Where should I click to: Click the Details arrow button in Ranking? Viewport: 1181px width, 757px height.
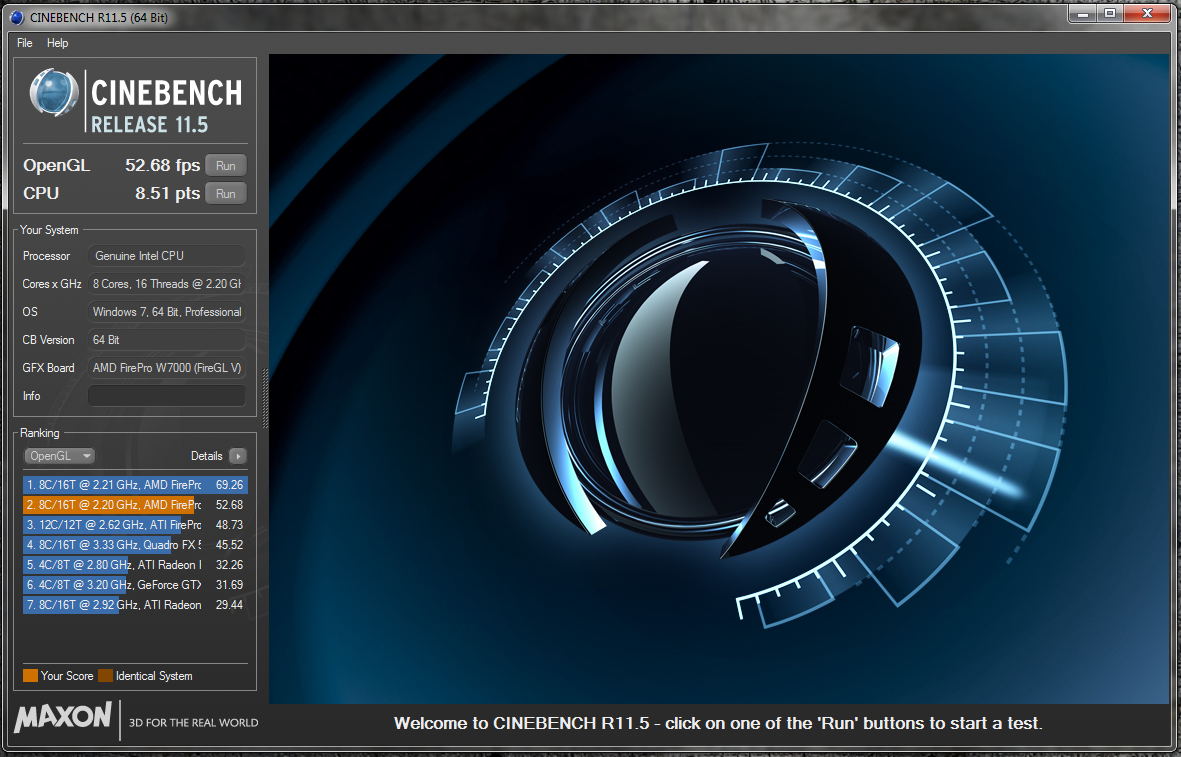[x=238, y=456]
